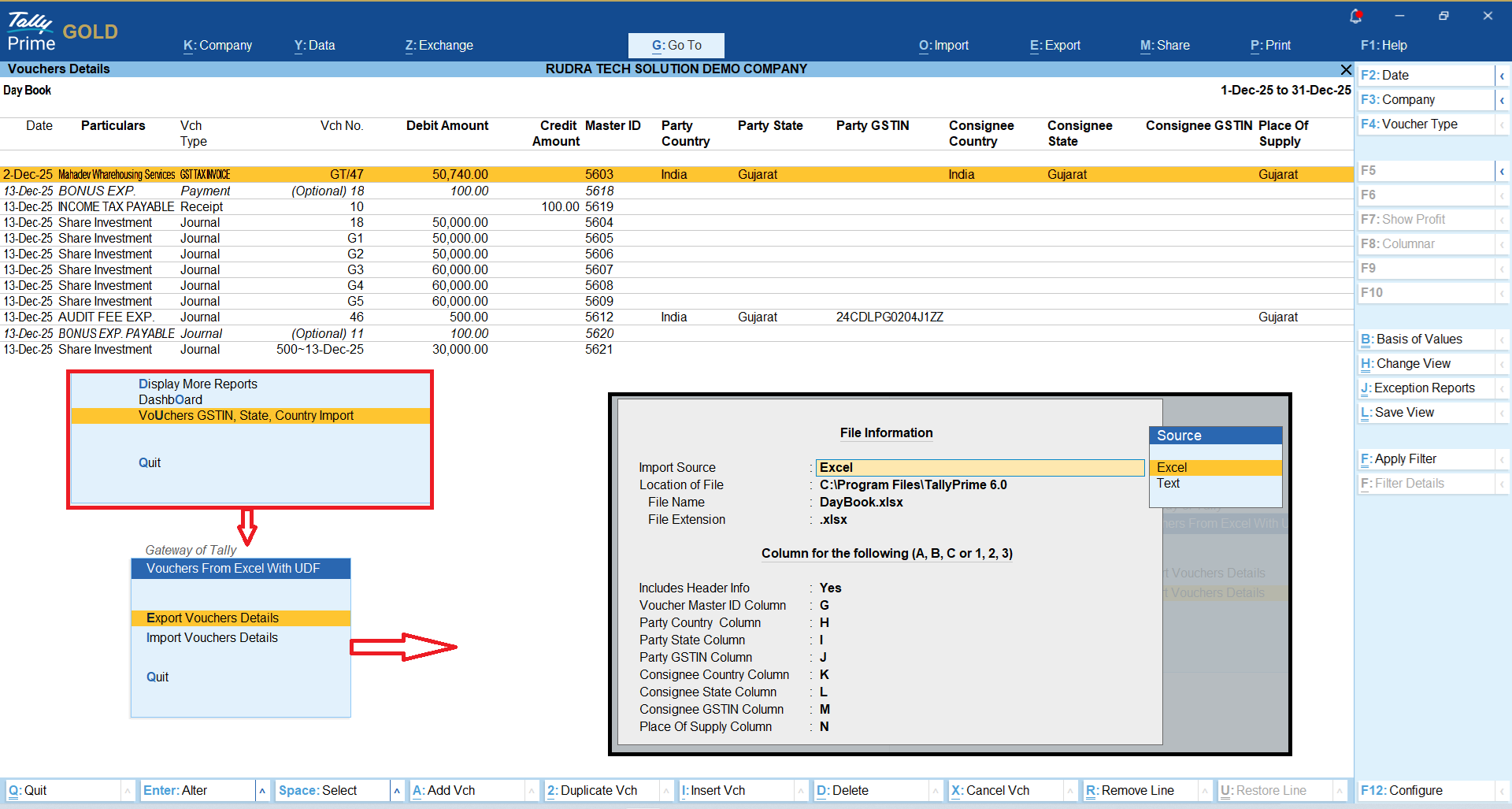Viewport: 1512px width, 809px height.
Task: Close the Vouchers Details report with X
Action: click(x=1346, y=69)
